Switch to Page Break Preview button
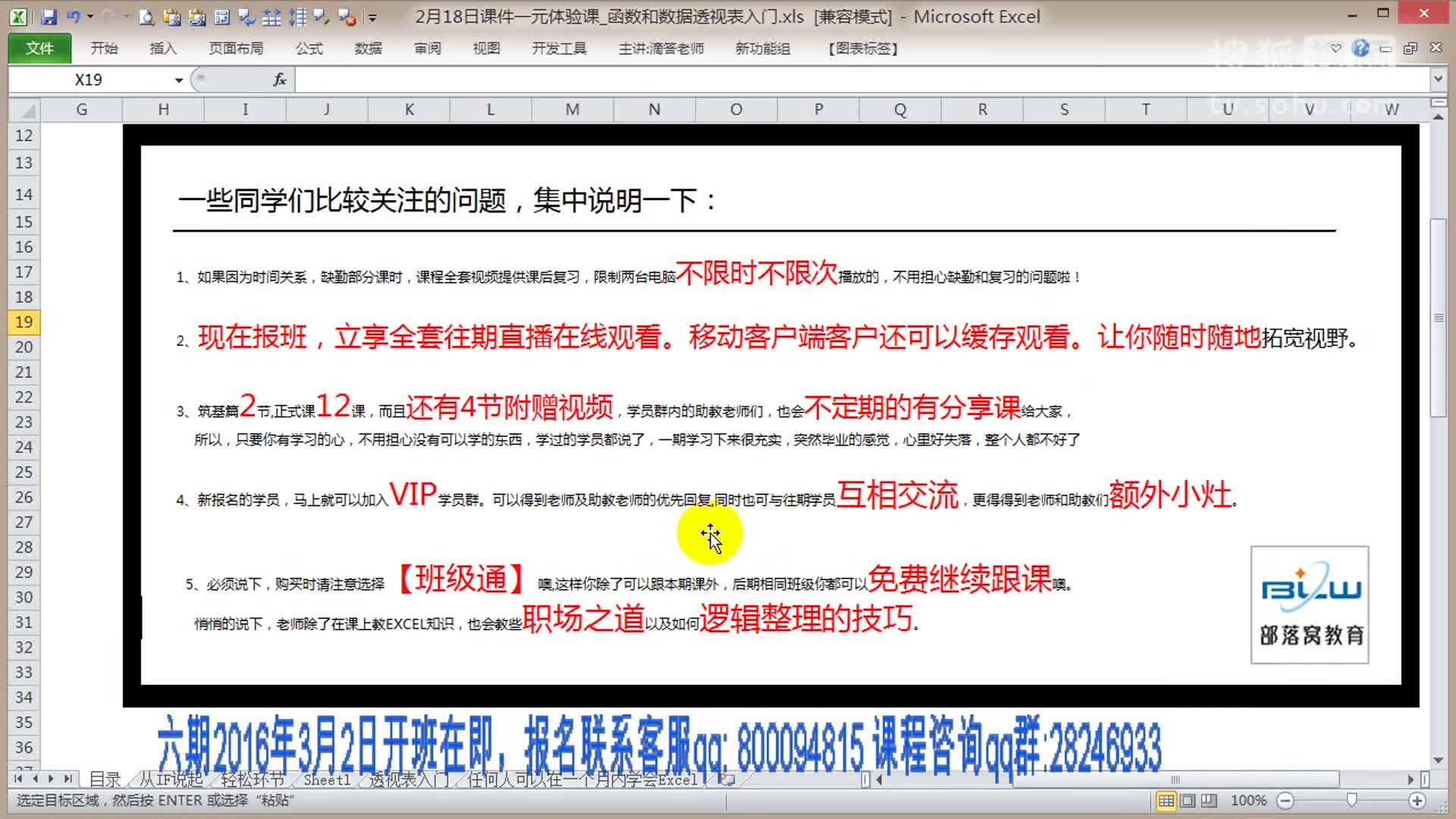1456x819 pixels. tap(1209, 801)
